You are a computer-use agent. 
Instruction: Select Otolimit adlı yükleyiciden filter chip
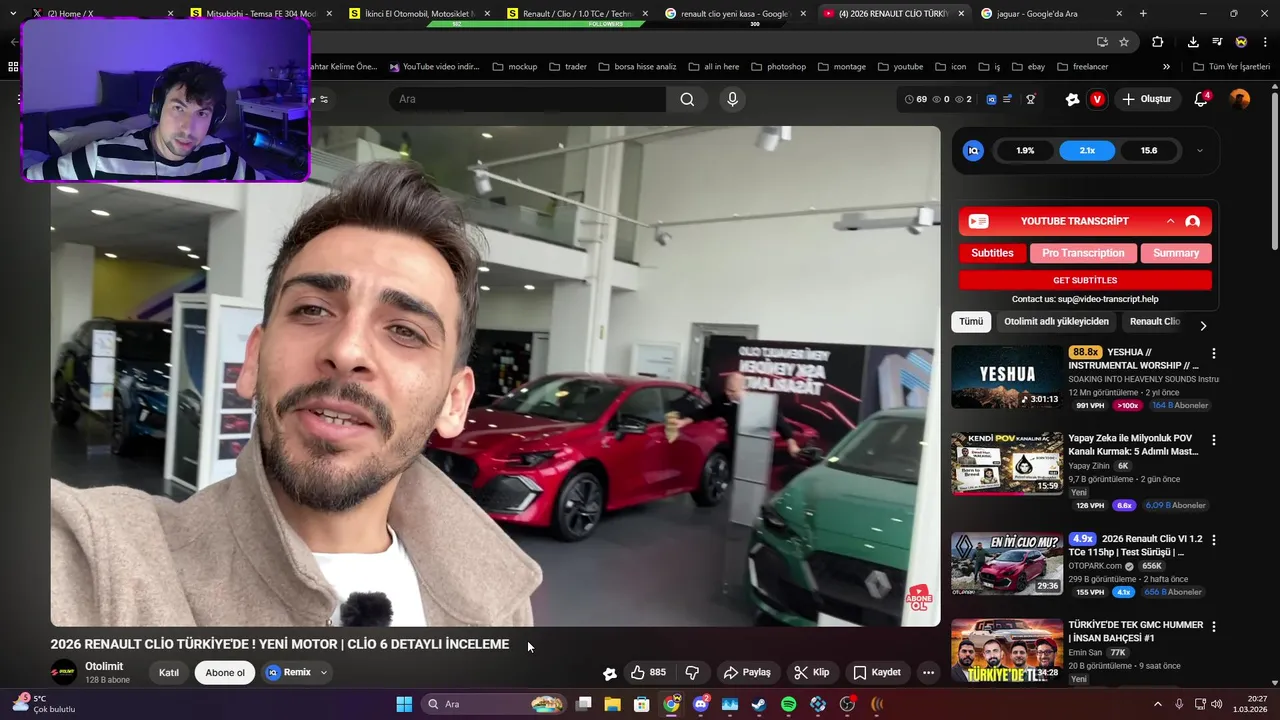(1056, 321)
